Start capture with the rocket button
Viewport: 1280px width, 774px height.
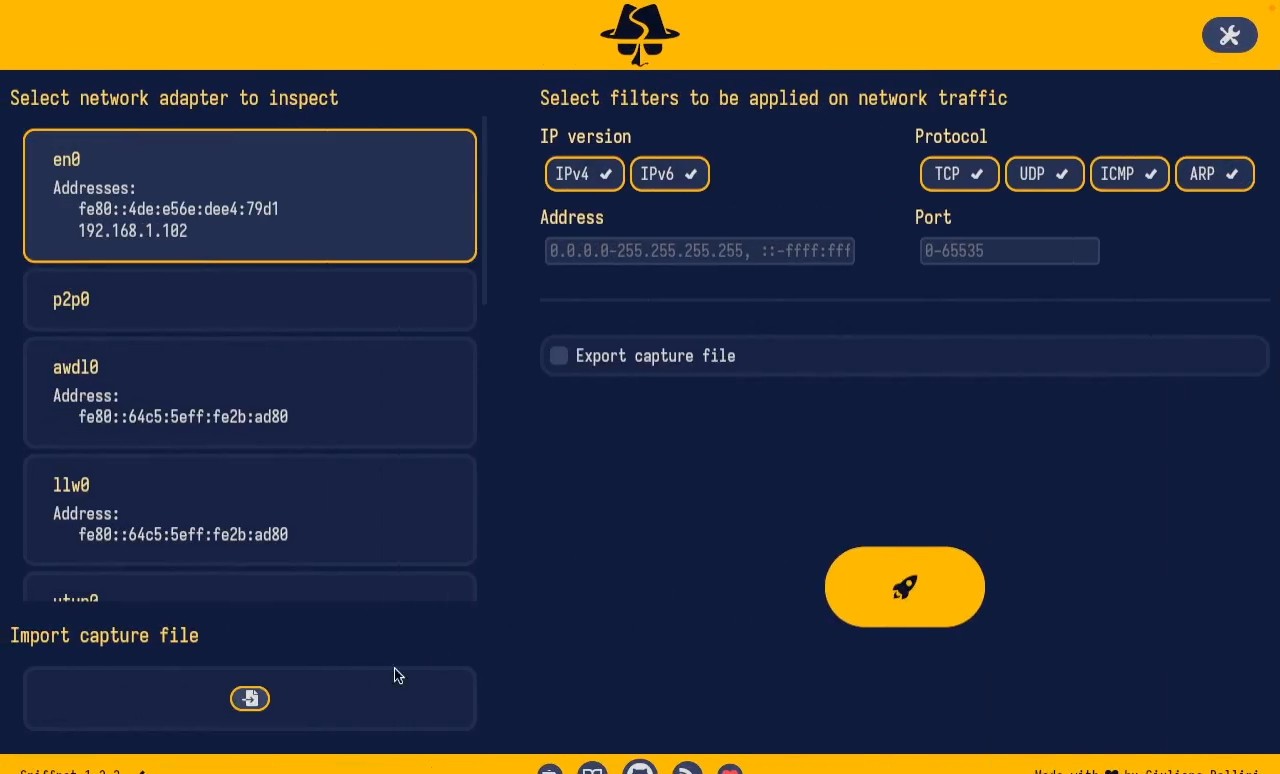pos(904,587)
